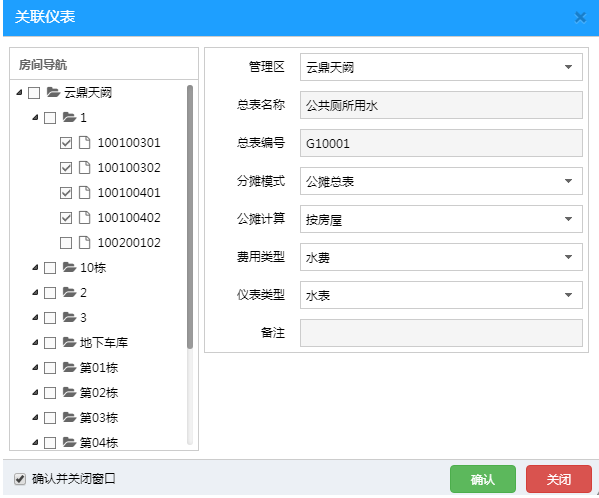Uncheck room 100100302 checkbox
This screenshot has width=599, height=498.
click(x=66, y=168)
